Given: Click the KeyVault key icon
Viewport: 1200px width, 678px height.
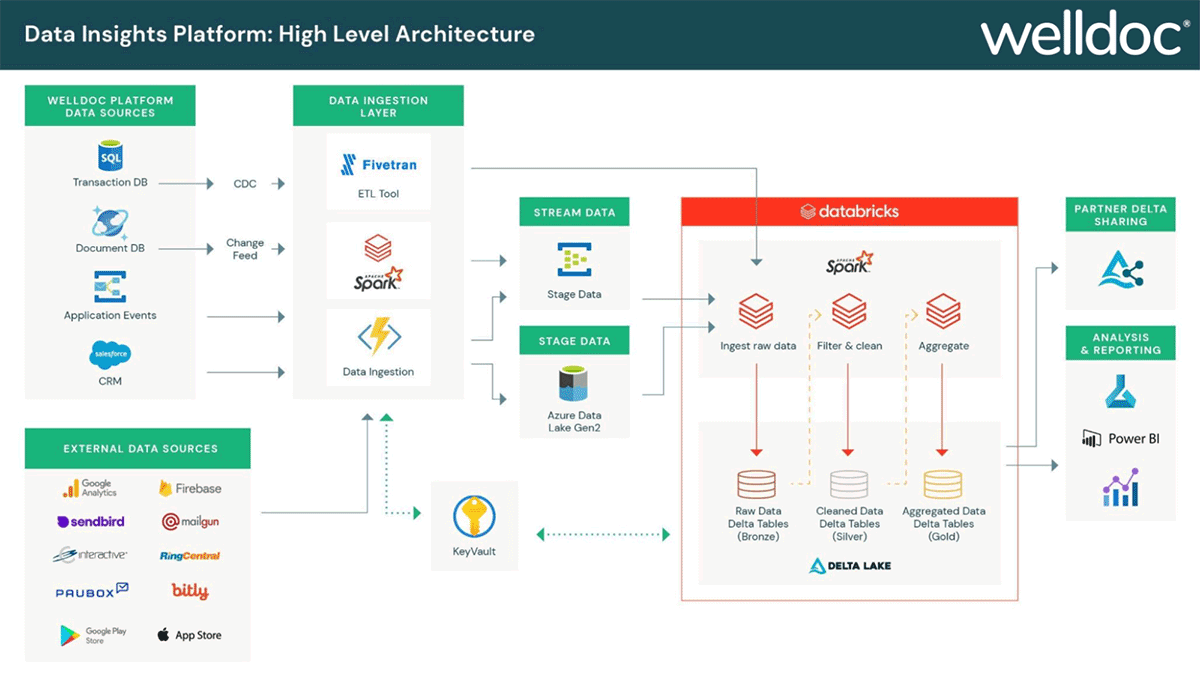Looking at the screenshot, I should (x=474, y=518).
